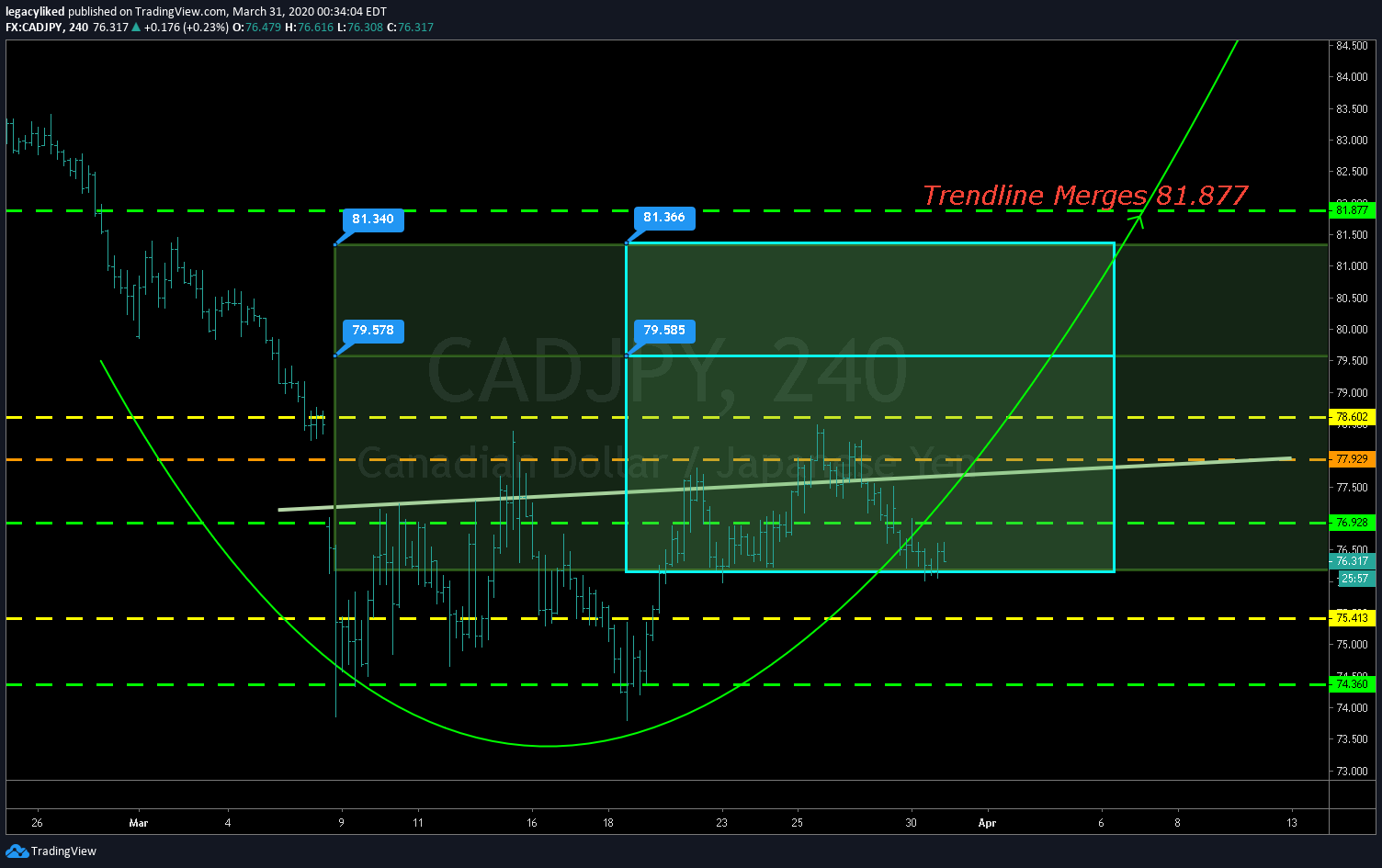The height and width of the screenshot is (868, 1382).
Task: Click the green up-arrow beside 76.317 in header
Action: point(136,28)
